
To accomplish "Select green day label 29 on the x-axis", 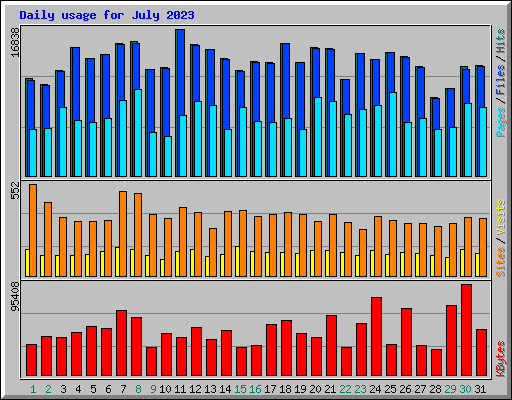I will click(x=450, y=389).
